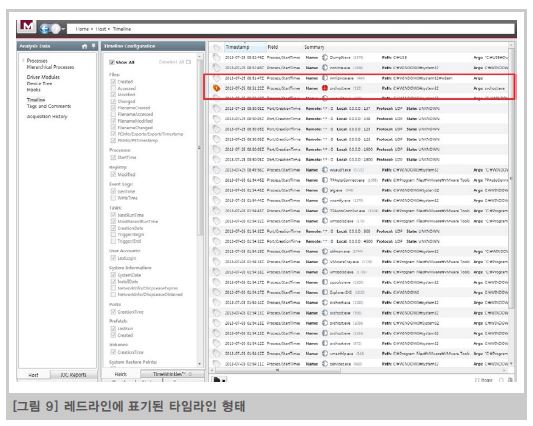This screenshot has width=533, height=426.
Task: Click the pin icon in Analysis Data header
Action: tap(93, 46)
